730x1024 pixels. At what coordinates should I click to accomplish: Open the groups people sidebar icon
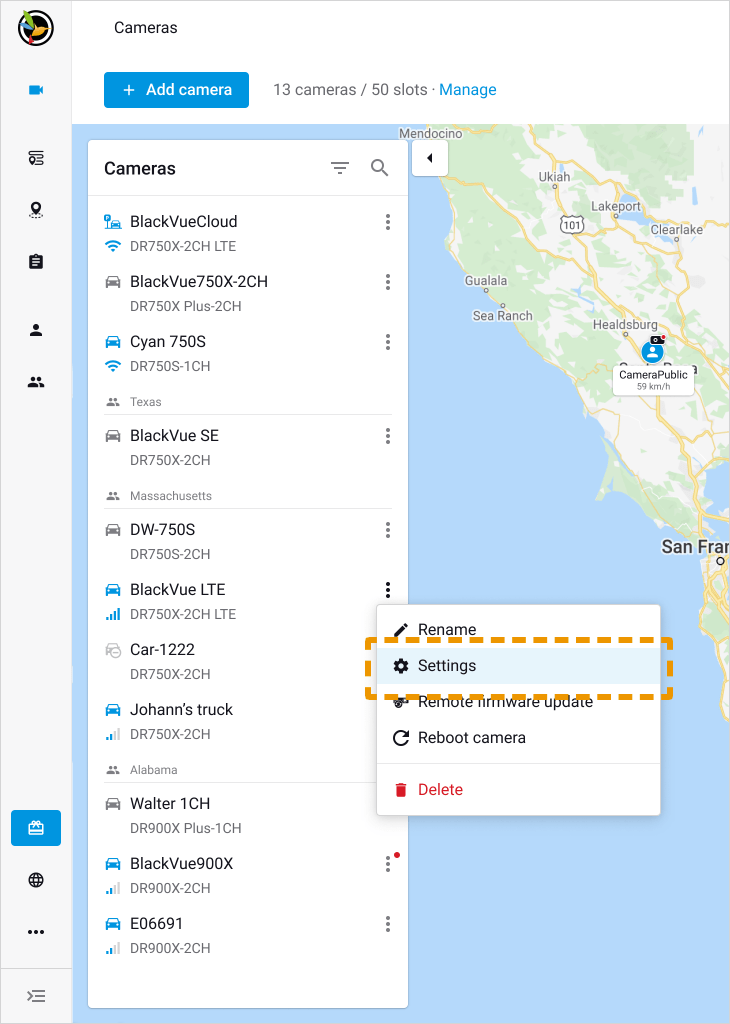click(x=36, y=382)
